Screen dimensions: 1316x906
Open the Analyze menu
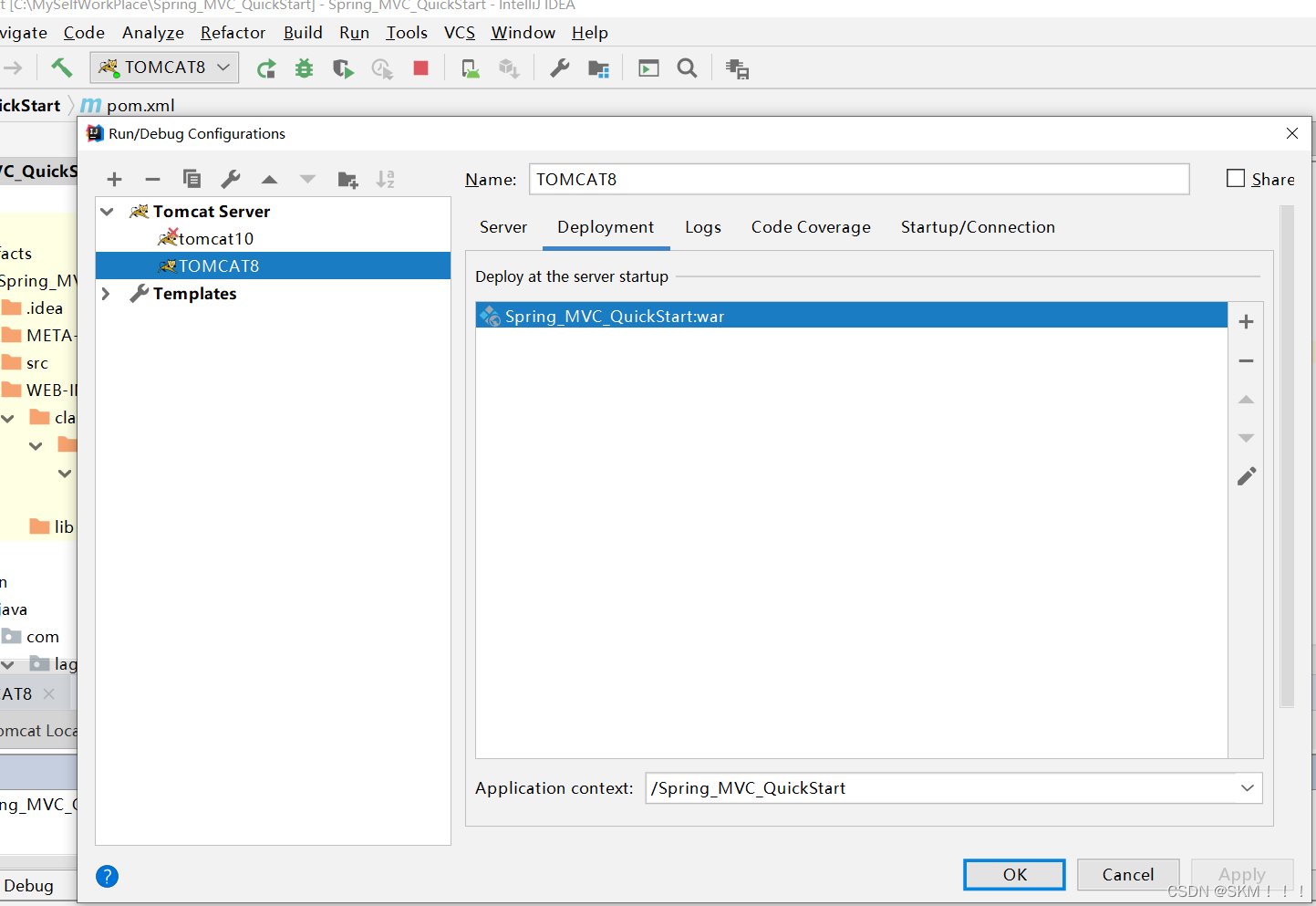[153, 33]
